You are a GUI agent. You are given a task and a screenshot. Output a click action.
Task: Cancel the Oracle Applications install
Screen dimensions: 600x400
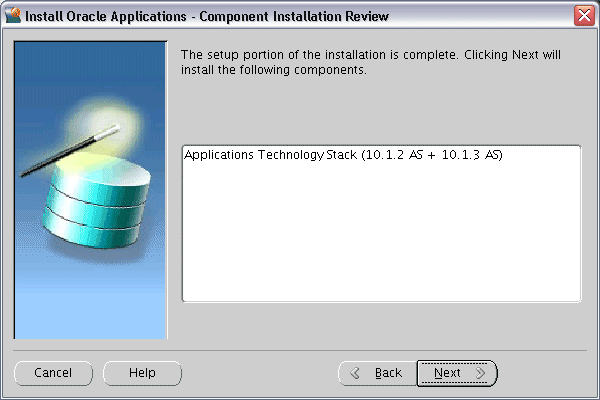(x=53, y=373)
